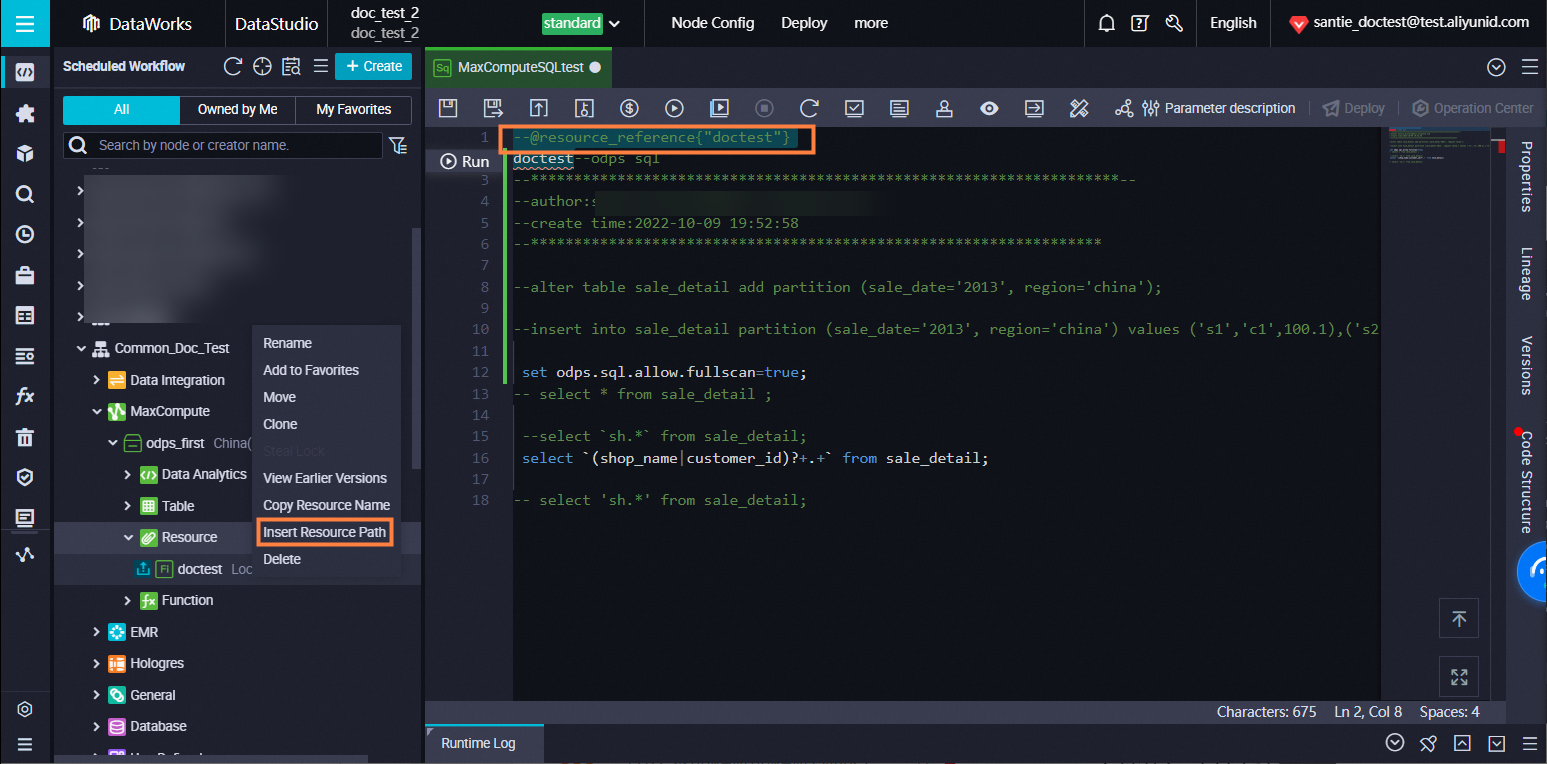Reload the editor with the toolbar refresh icon
Image resolution: width=1547 pixels, height=764 pixels.
809,108
